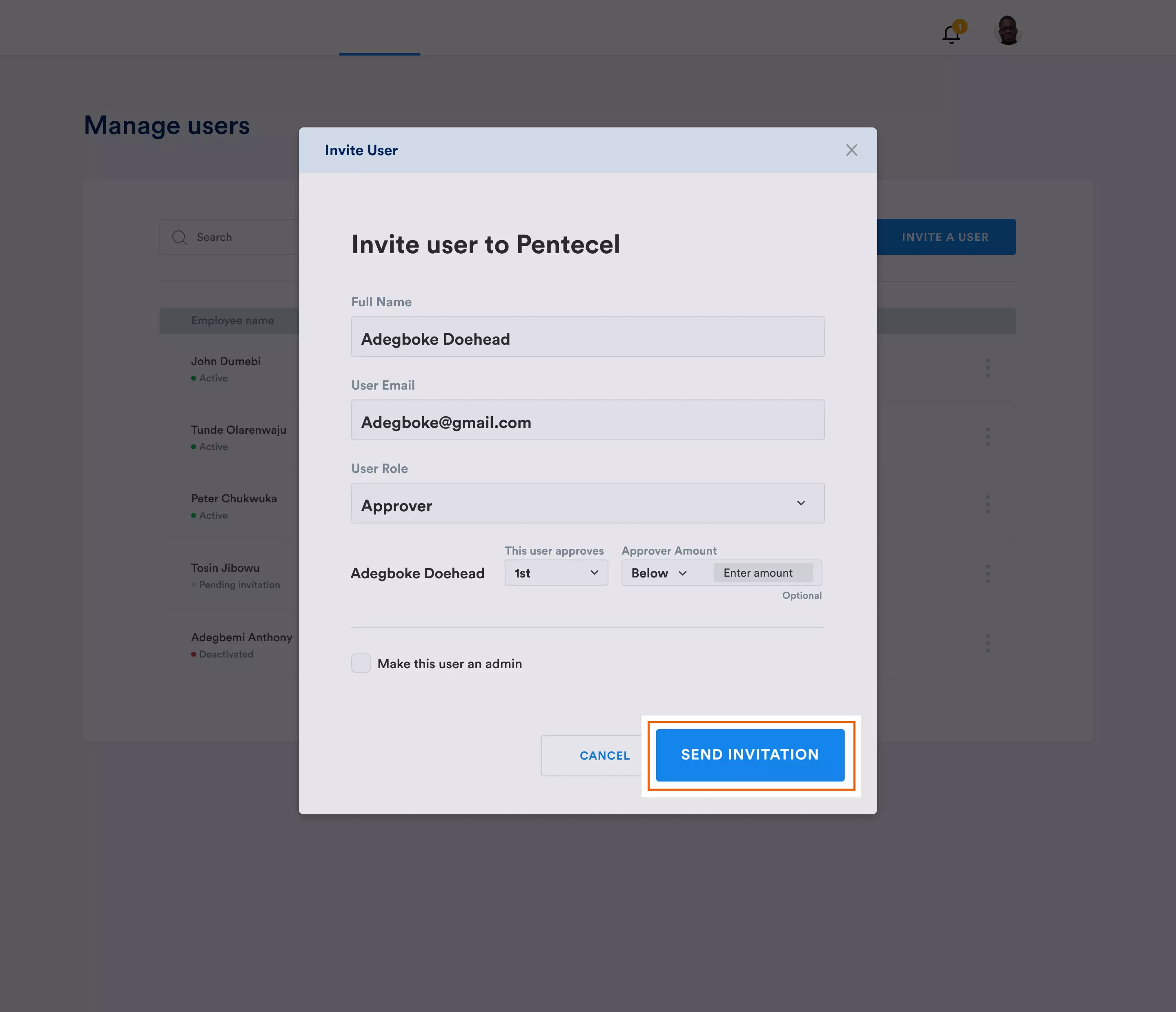Open the profile avatar menu
Image resolution: width=1176 pixels, height=1012 pixels.
[x=1008, y=30]
